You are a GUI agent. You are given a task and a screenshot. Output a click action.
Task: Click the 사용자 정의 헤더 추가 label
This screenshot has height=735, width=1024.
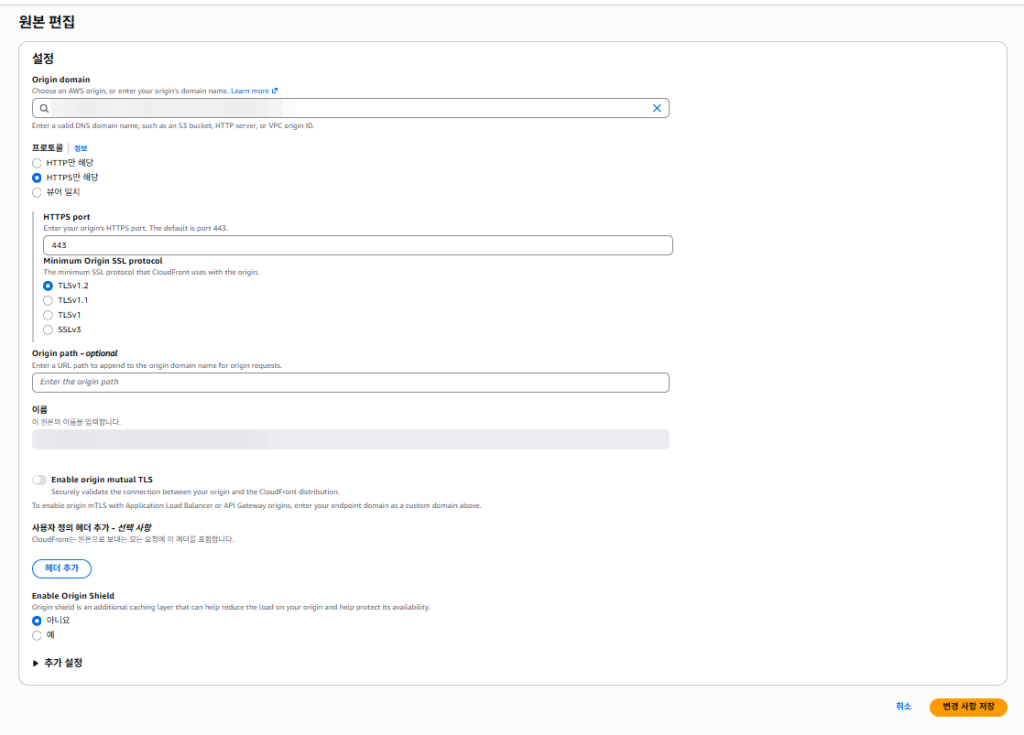click(x=92, y=527)
